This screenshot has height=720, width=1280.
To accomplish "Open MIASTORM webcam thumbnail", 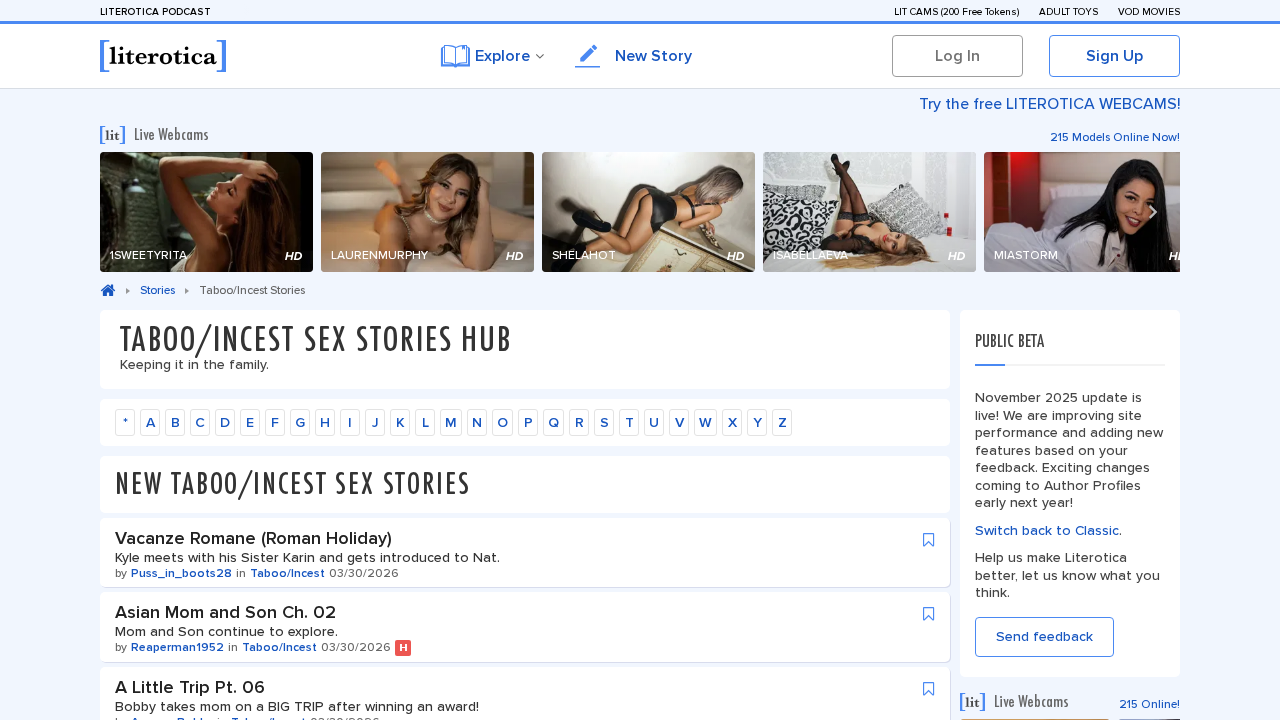I will coord(1082,212).
